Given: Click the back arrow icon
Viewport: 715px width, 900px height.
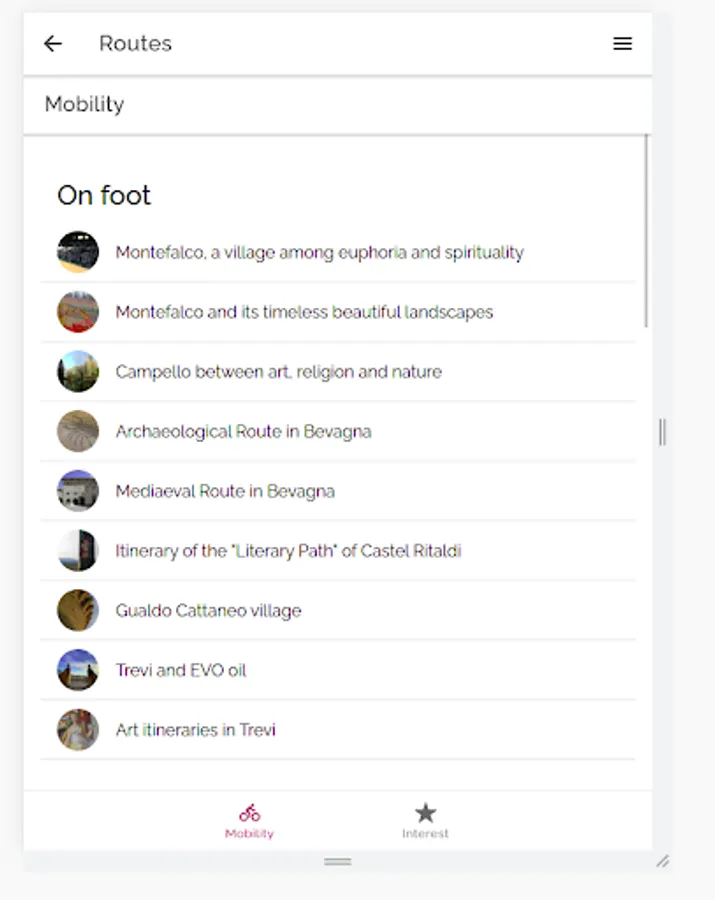Looking at the screenshot, I should point(53,44).
